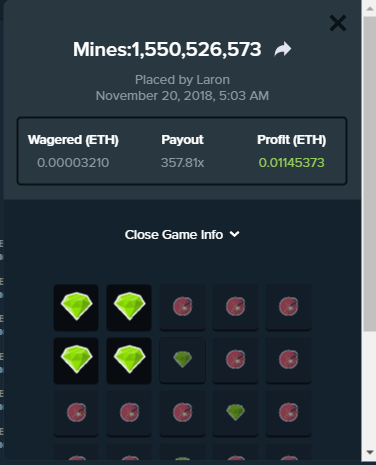The image size is (376, 465).
Task: Click the Payout column label
Action: [x=182, y=140]
